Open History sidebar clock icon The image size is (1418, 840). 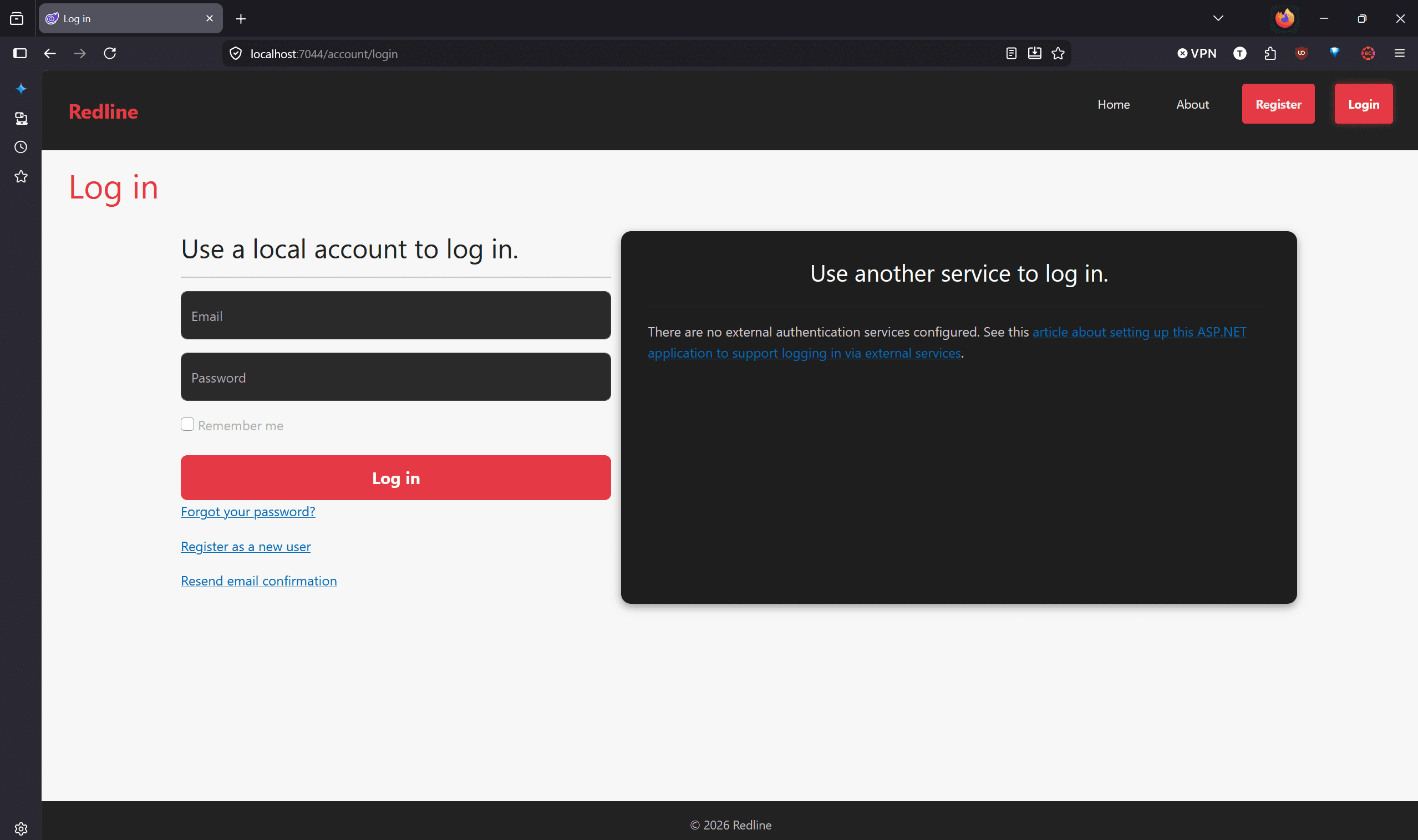click(21, 147)
